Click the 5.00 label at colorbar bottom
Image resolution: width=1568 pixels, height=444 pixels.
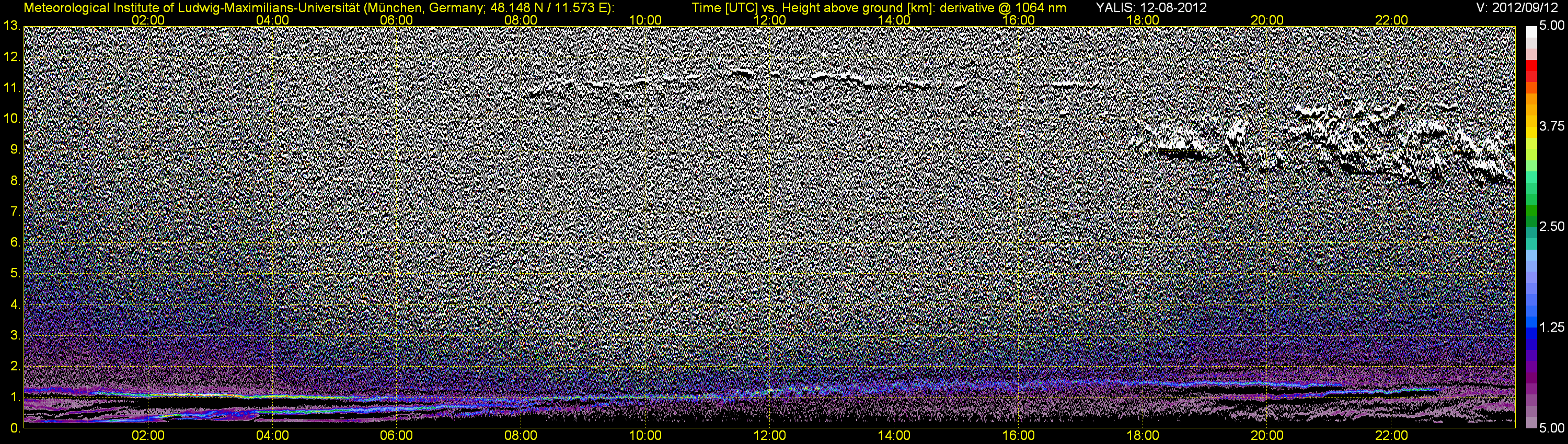point(1552,428)
